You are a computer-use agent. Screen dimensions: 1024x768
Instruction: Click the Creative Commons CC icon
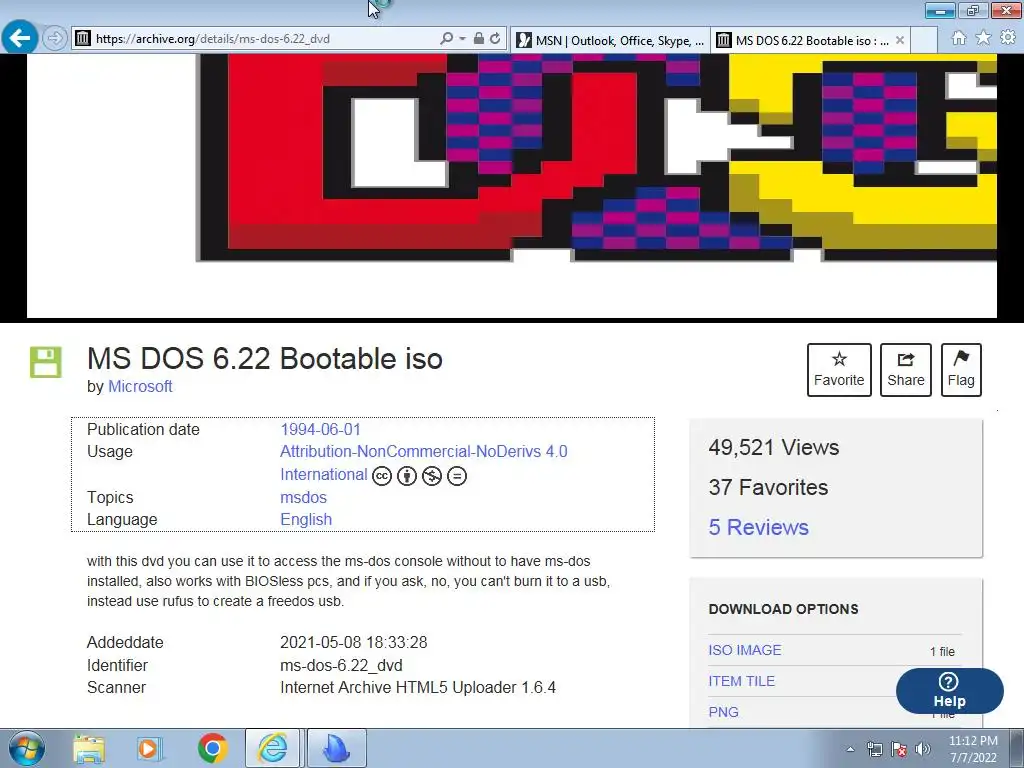[x=382, y=476]
